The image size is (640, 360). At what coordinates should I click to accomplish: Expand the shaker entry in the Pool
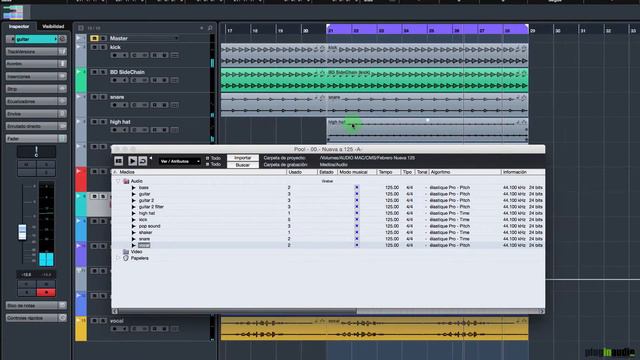click(133, 233)
